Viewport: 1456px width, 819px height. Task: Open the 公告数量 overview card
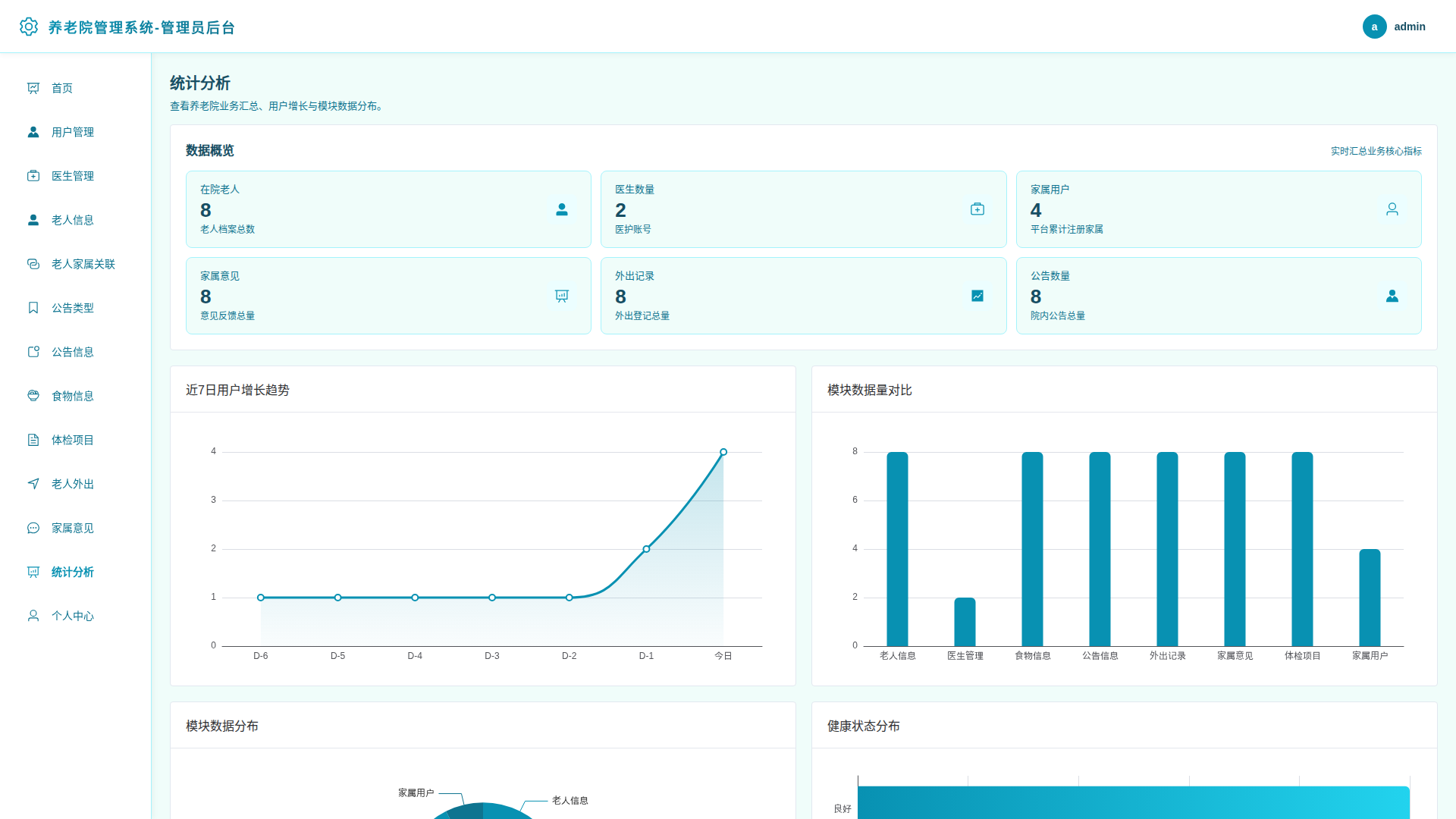tap(1219, 296)
